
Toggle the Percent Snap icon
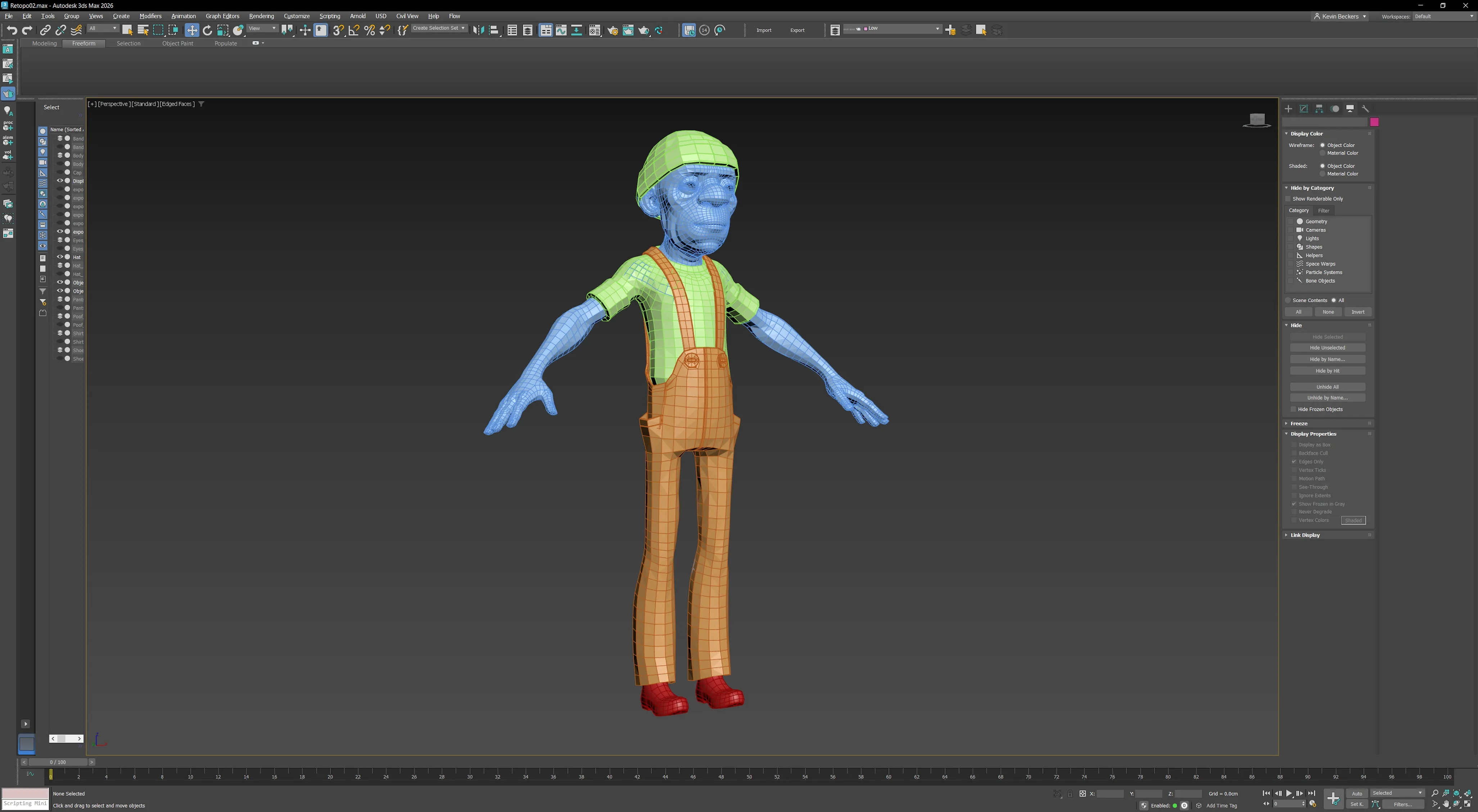click(x=370, y=30)
